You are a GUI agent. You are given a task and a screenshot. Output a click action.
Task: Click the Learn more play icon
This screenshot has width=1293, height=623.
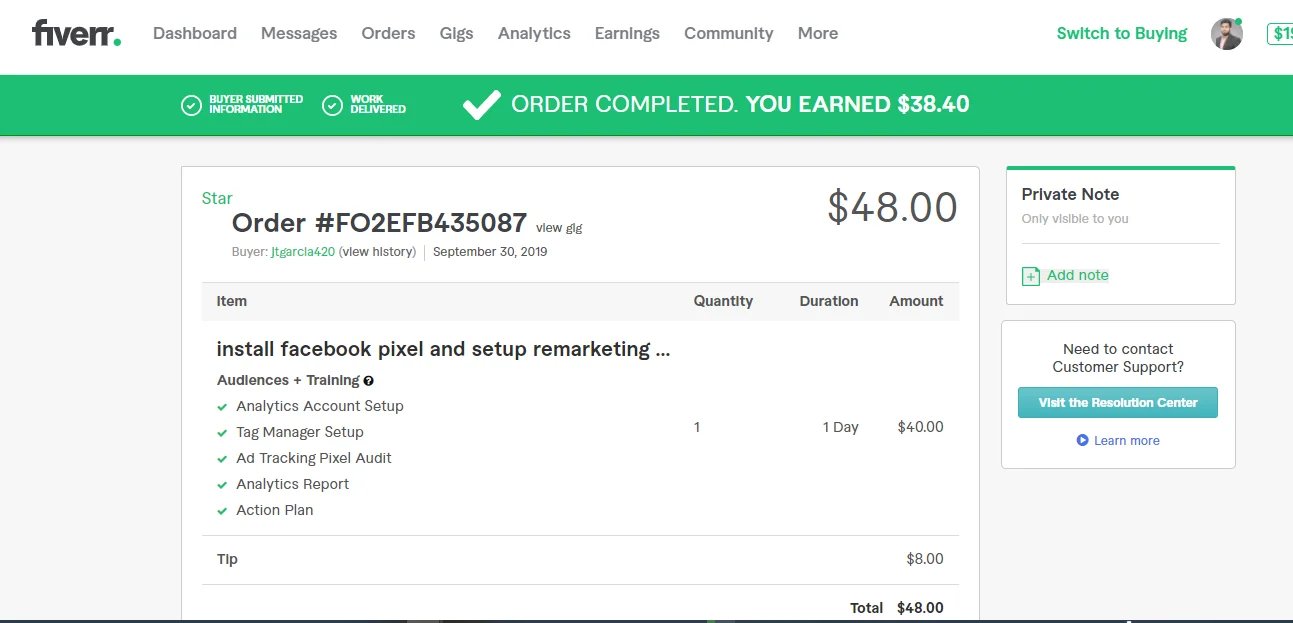click(x=1082, y=440)
